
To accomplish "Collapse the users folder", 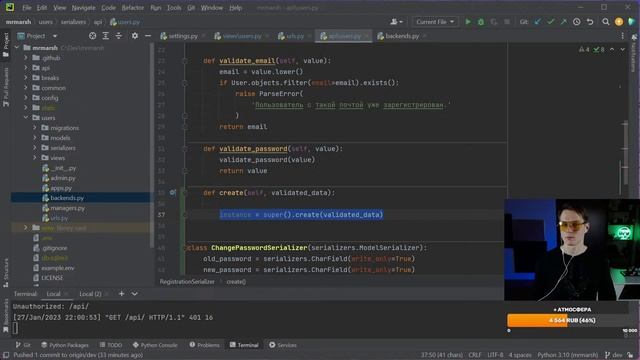I will pos(26,118).
